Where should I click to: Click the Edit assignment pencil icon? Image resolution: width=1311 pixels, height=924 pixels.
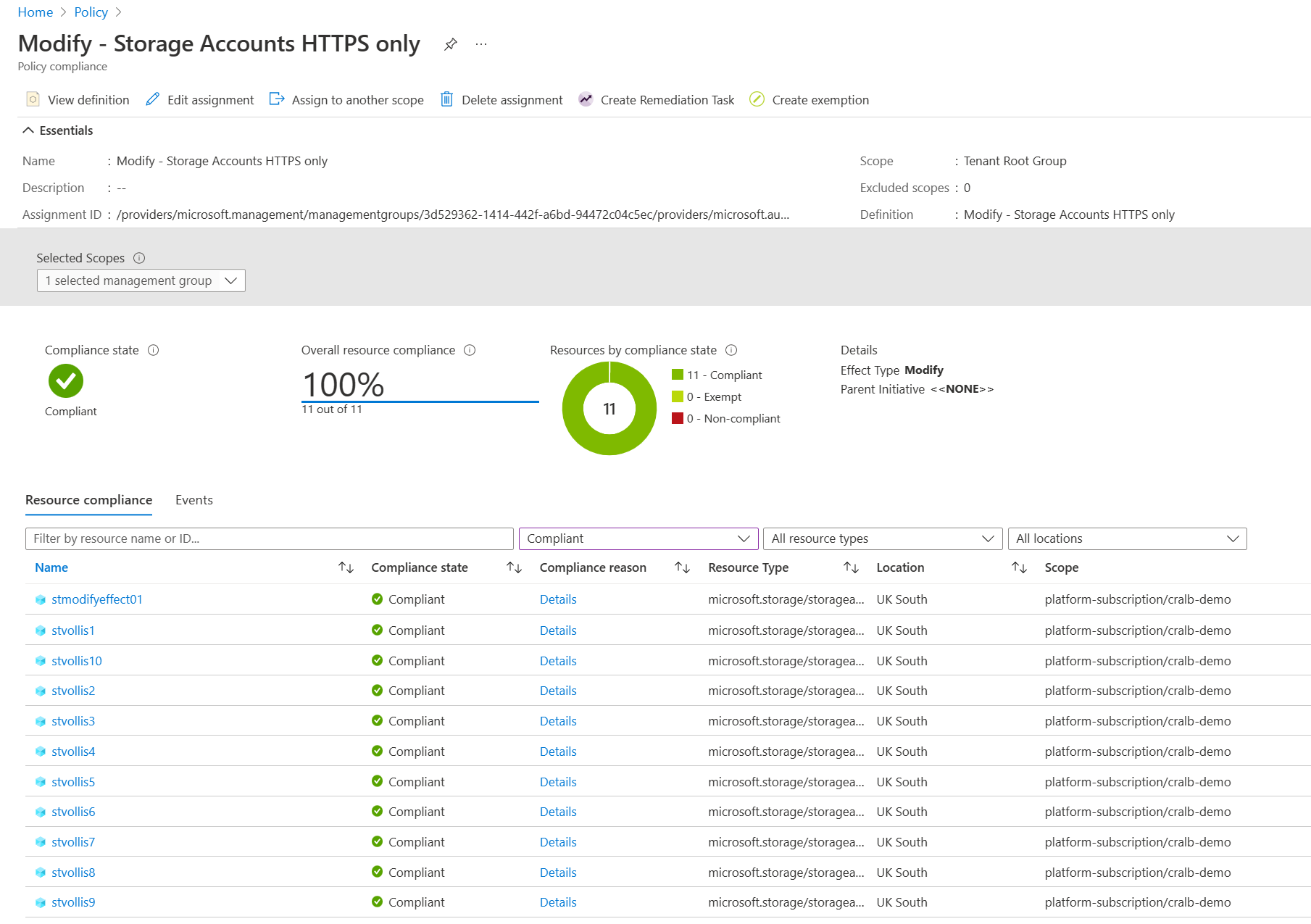click(x=152, y=99)
